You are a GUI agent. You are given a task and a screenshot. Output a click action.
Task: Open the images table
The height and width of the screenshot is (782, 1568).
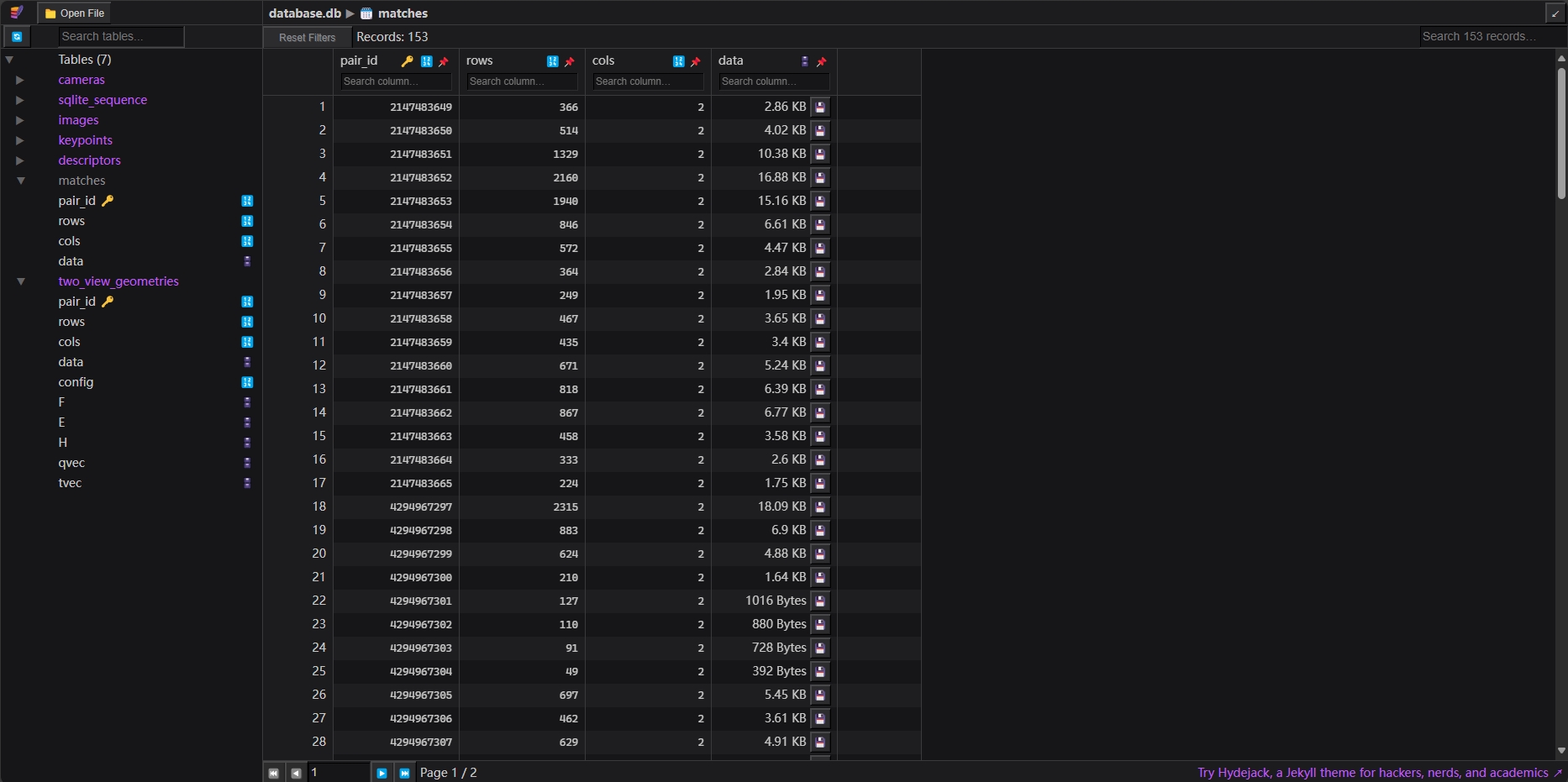(78, 120)
